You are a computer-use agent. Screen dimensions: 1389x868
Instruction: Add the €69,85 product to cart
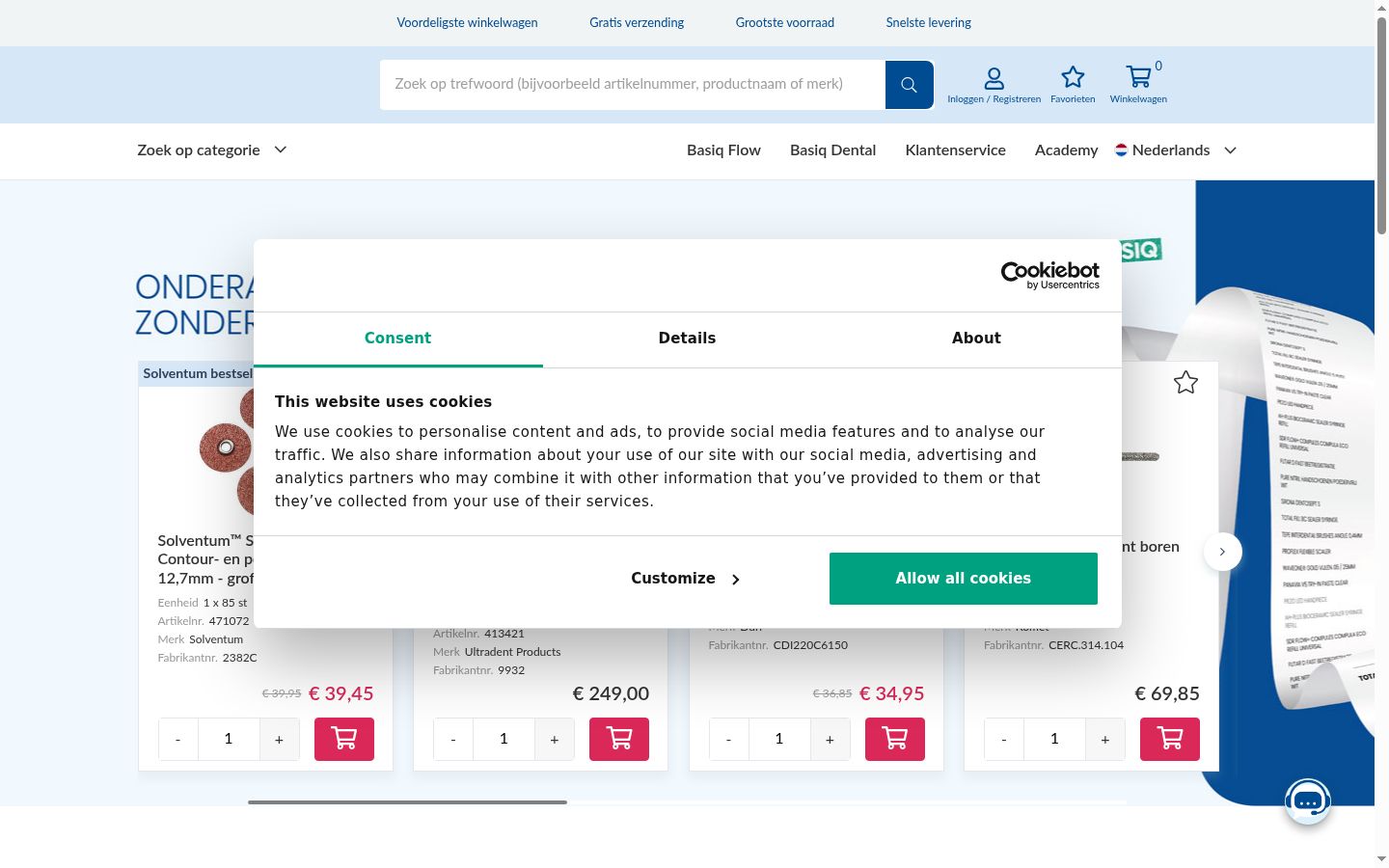pyautogui.click(x=1170, y=739)
